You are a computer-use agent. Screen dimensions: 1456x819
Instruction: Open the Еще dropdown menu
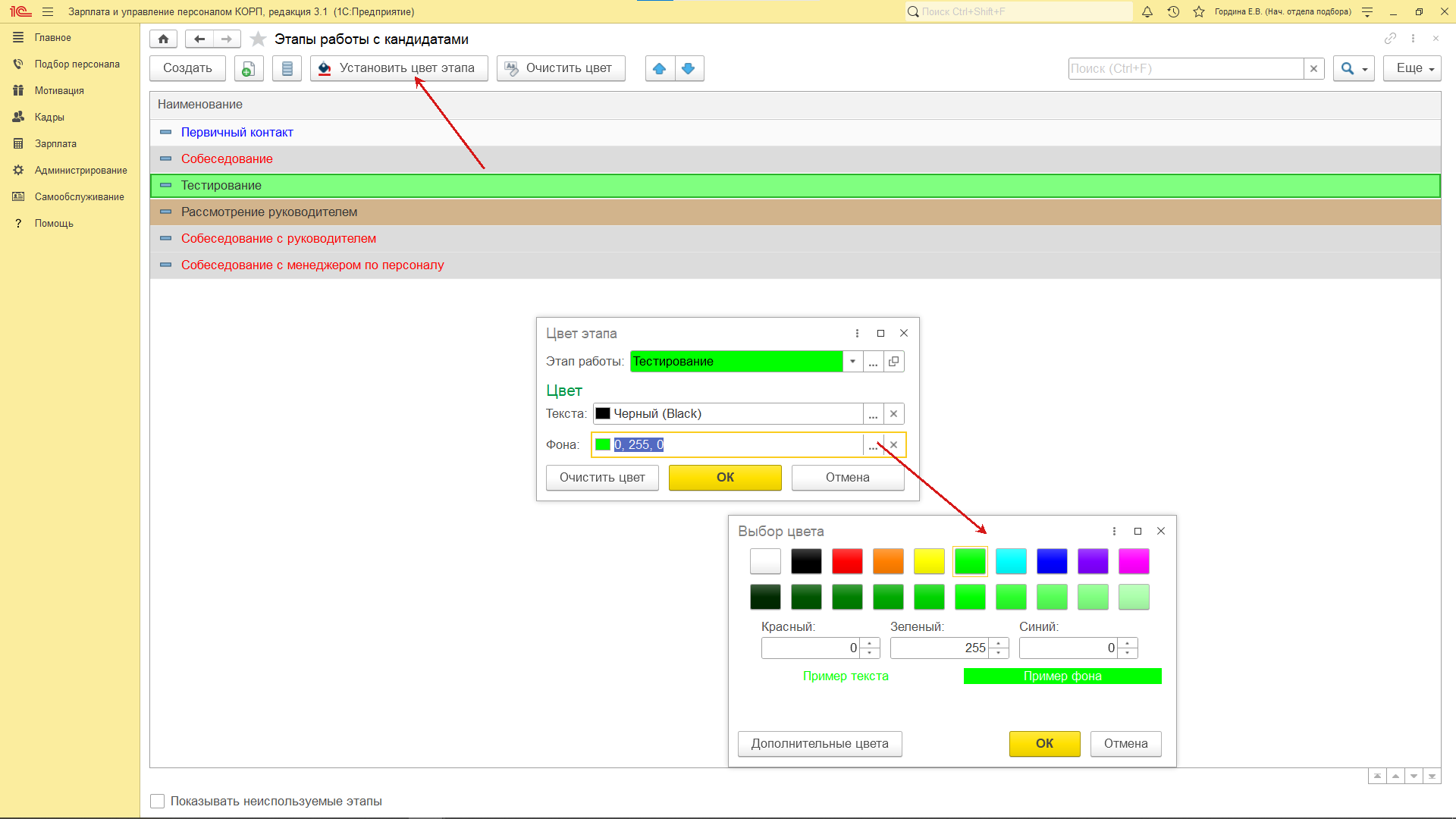[x=1412, y=68]
